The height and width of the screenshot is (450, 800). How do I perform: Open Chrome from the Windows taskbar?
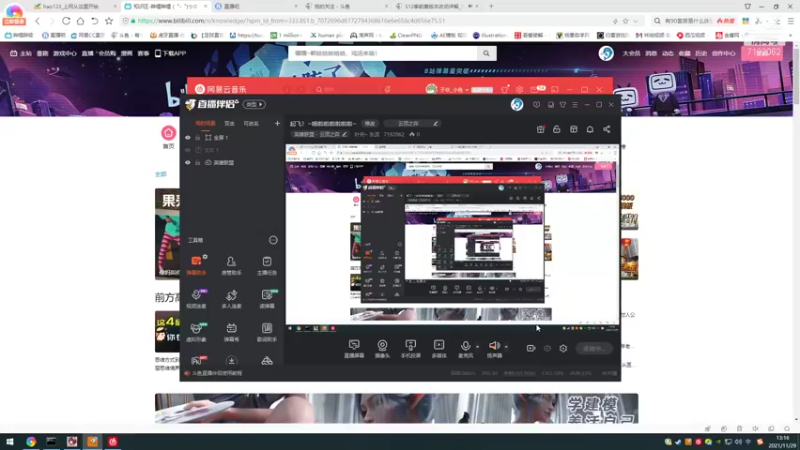point(31,442)
